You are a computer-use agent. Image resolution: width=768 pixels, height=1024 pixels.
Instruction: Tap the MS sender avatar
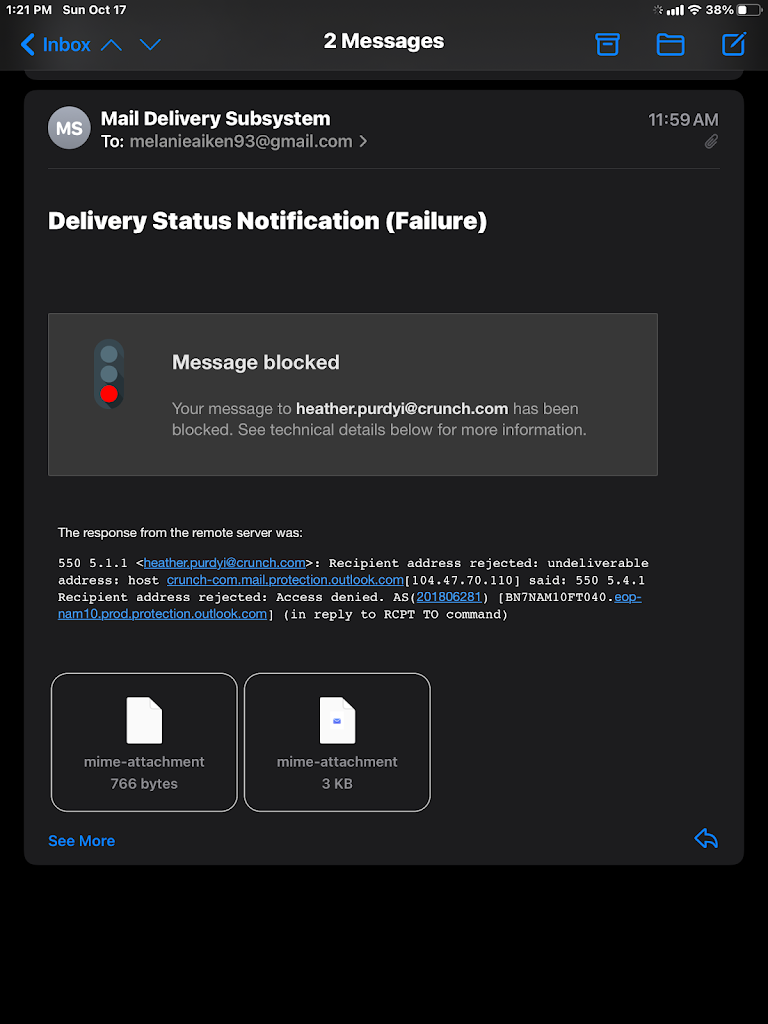(x=69, y=128)
